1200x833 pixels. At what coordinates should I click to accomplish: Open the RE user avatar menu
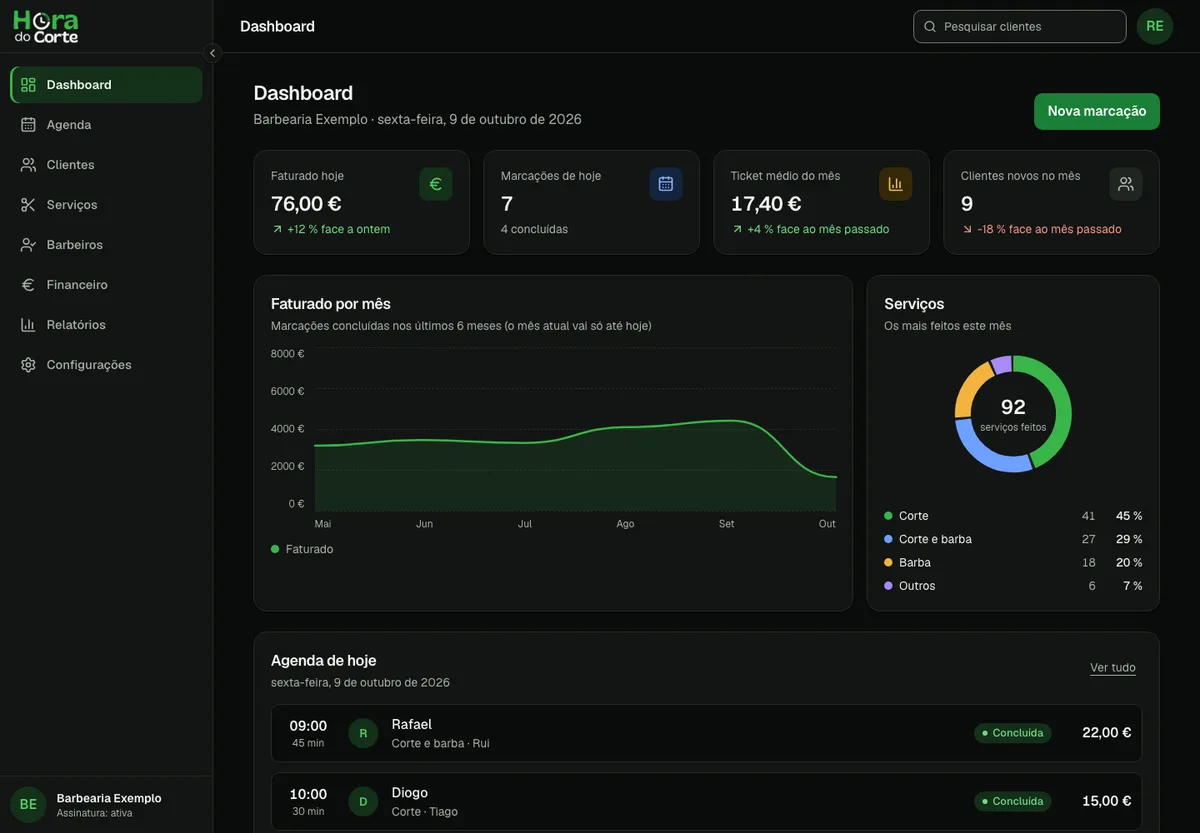click(1155, 26)
